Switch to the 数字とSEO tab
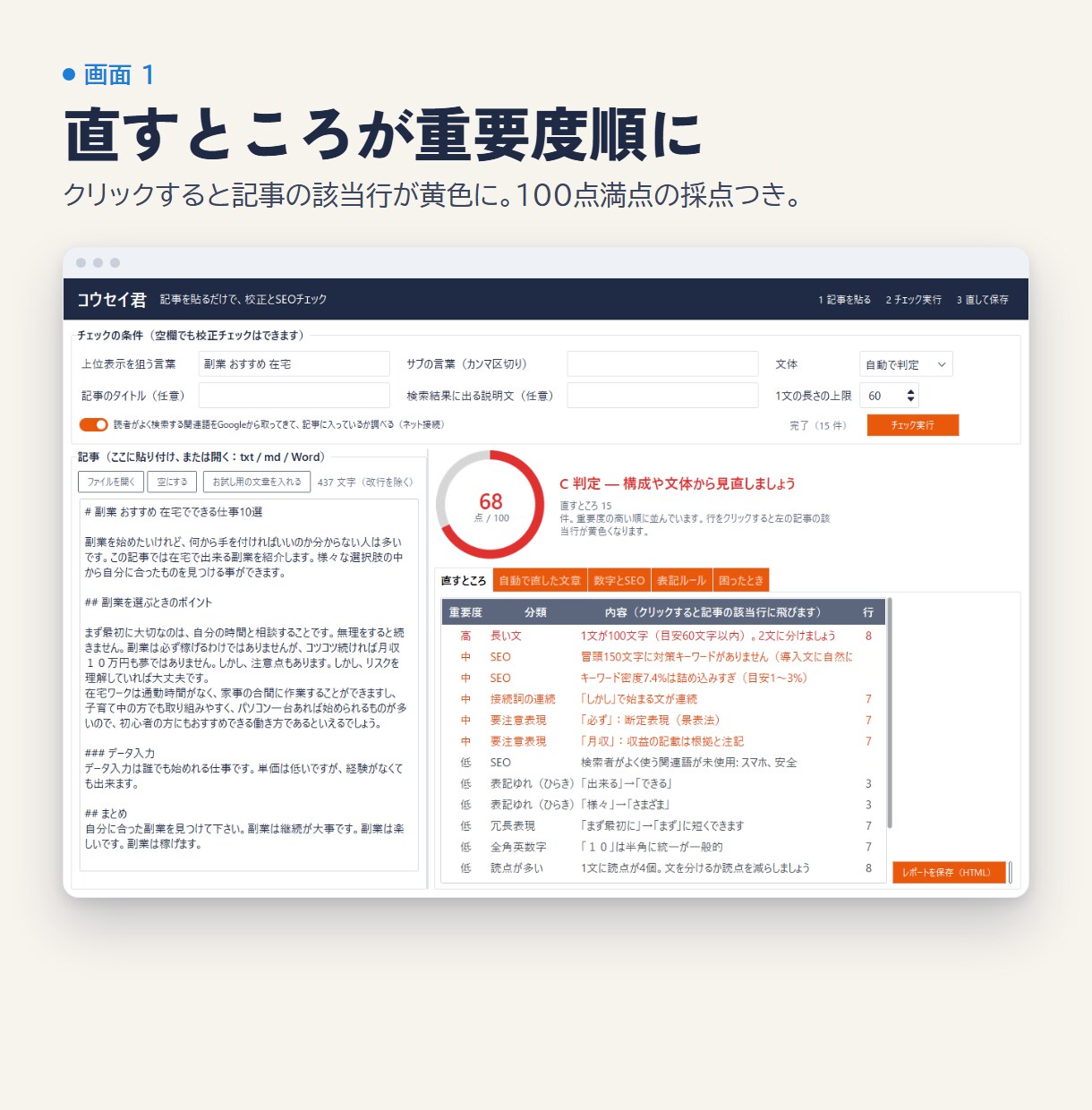 [619, 580]
